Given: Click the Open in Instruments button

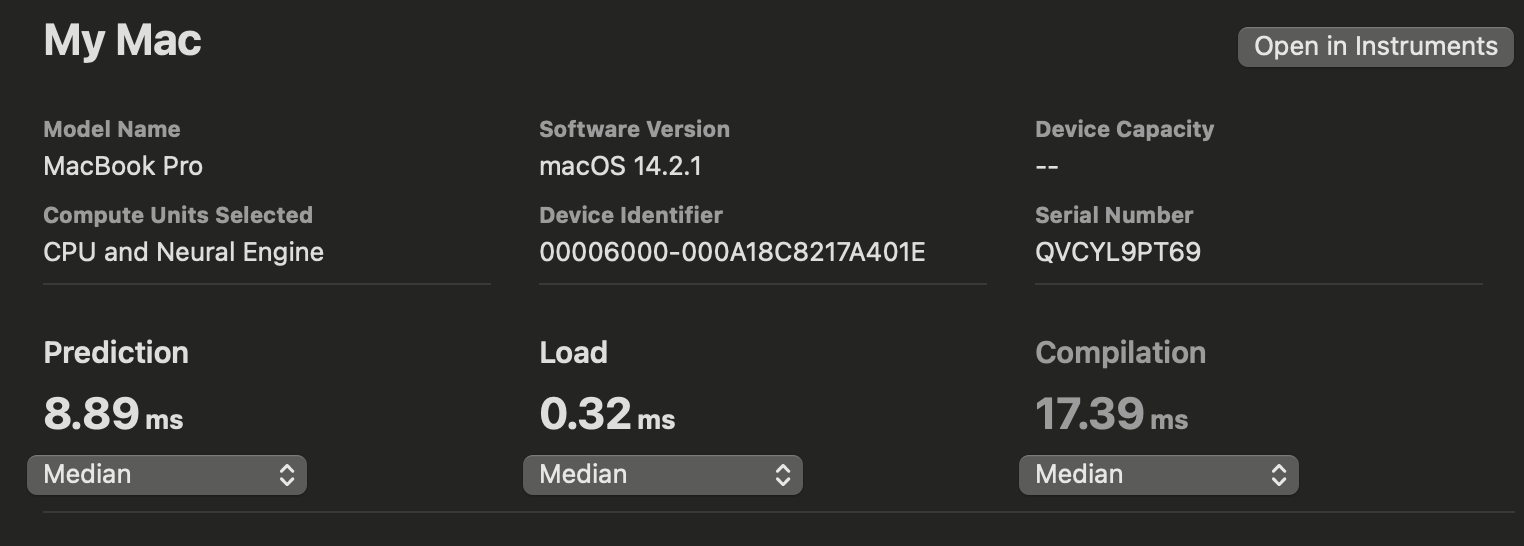Looking at the screenshot, I should click(x=1375, y=47).
